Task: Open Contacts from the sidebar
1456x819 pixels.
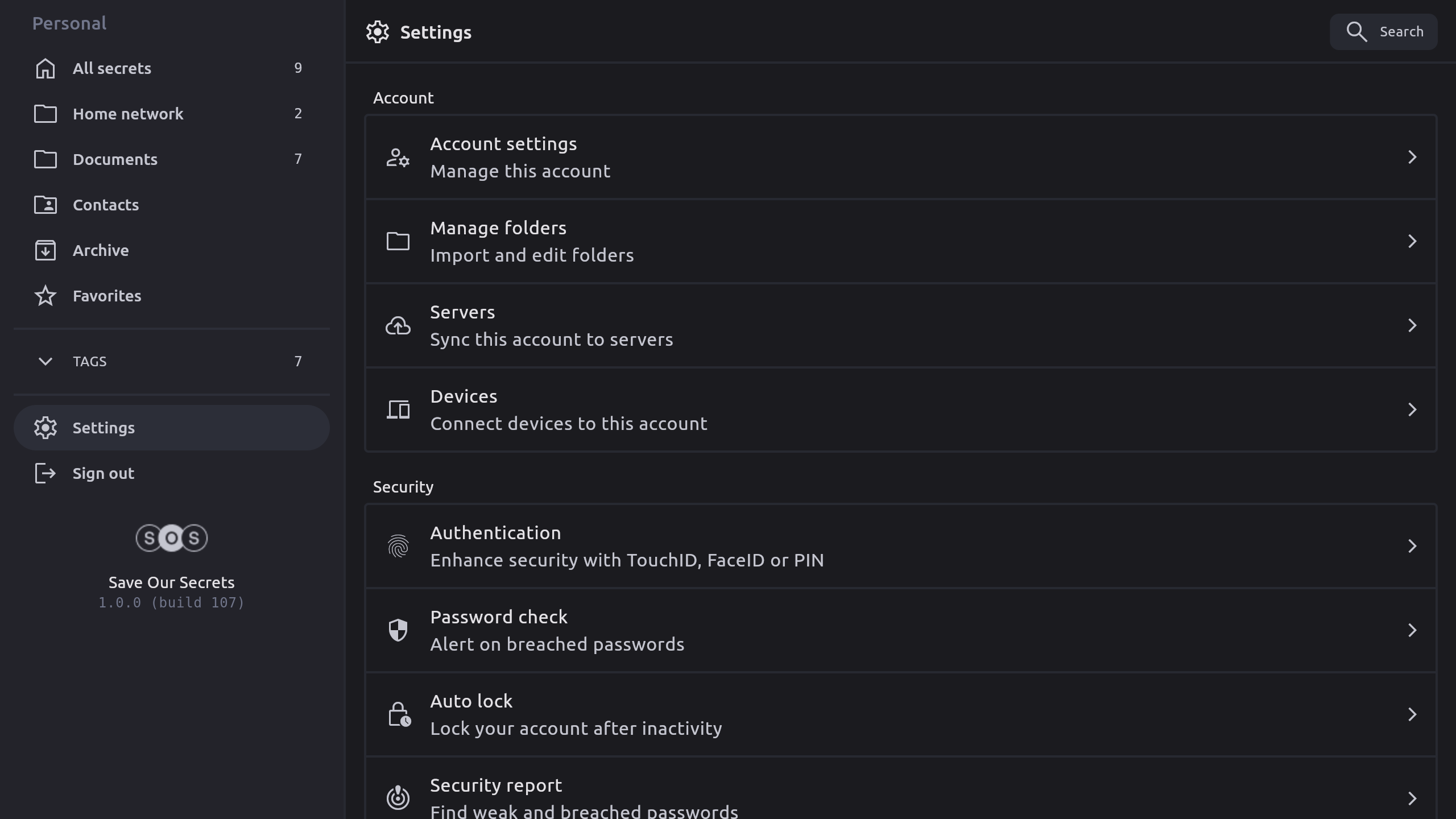Action: [x=106, y=205]
